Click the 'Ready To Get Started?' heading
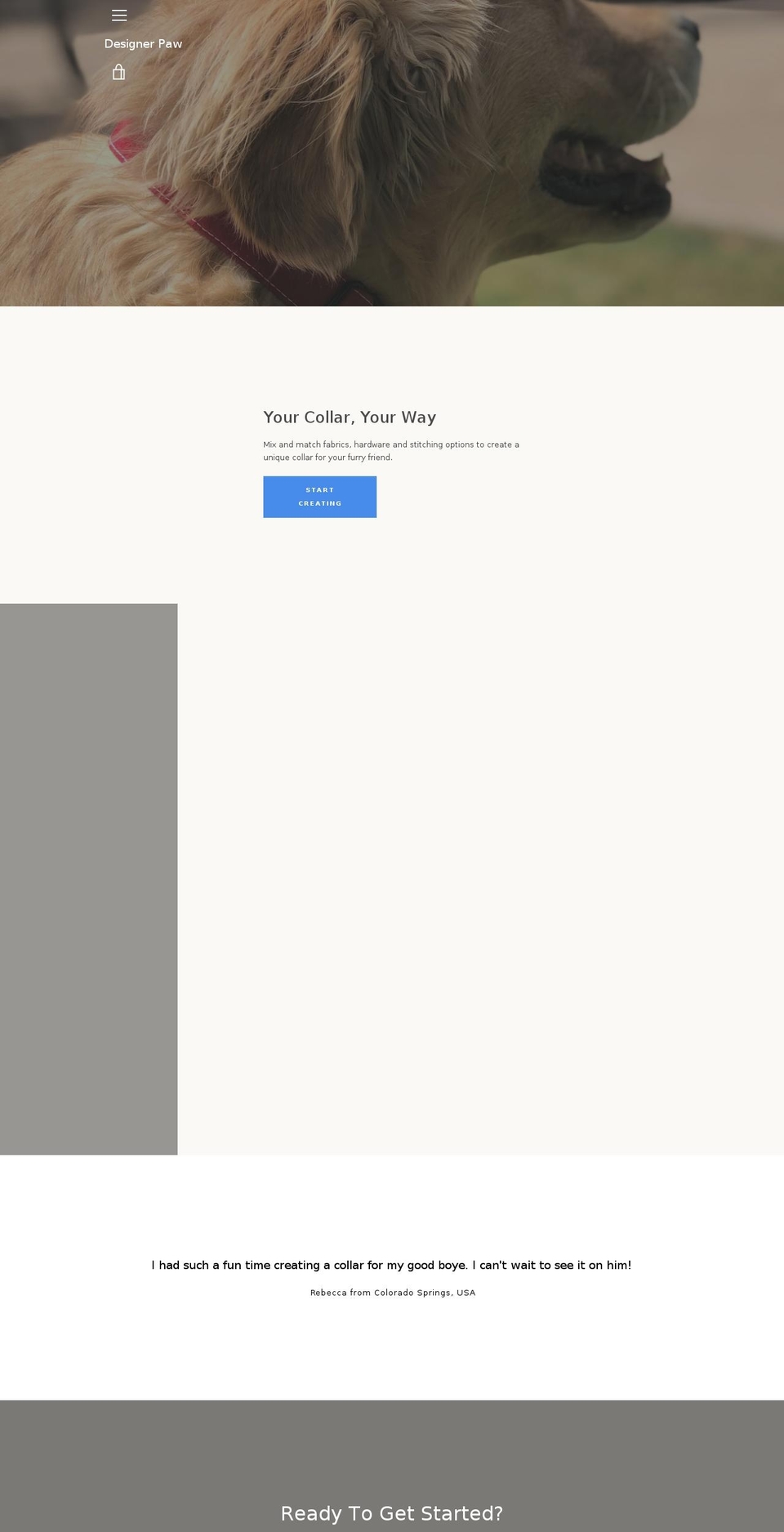The width and height of the screenshot is (784, 1532). [392, 1513]
